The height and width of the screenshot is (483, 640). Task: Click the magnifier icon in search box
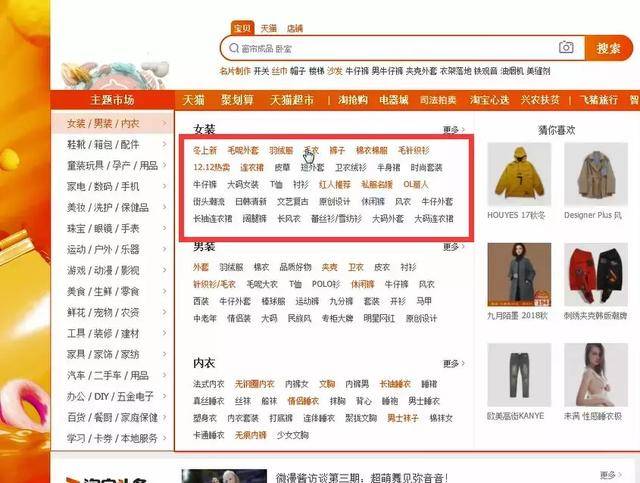coord(234,48)
